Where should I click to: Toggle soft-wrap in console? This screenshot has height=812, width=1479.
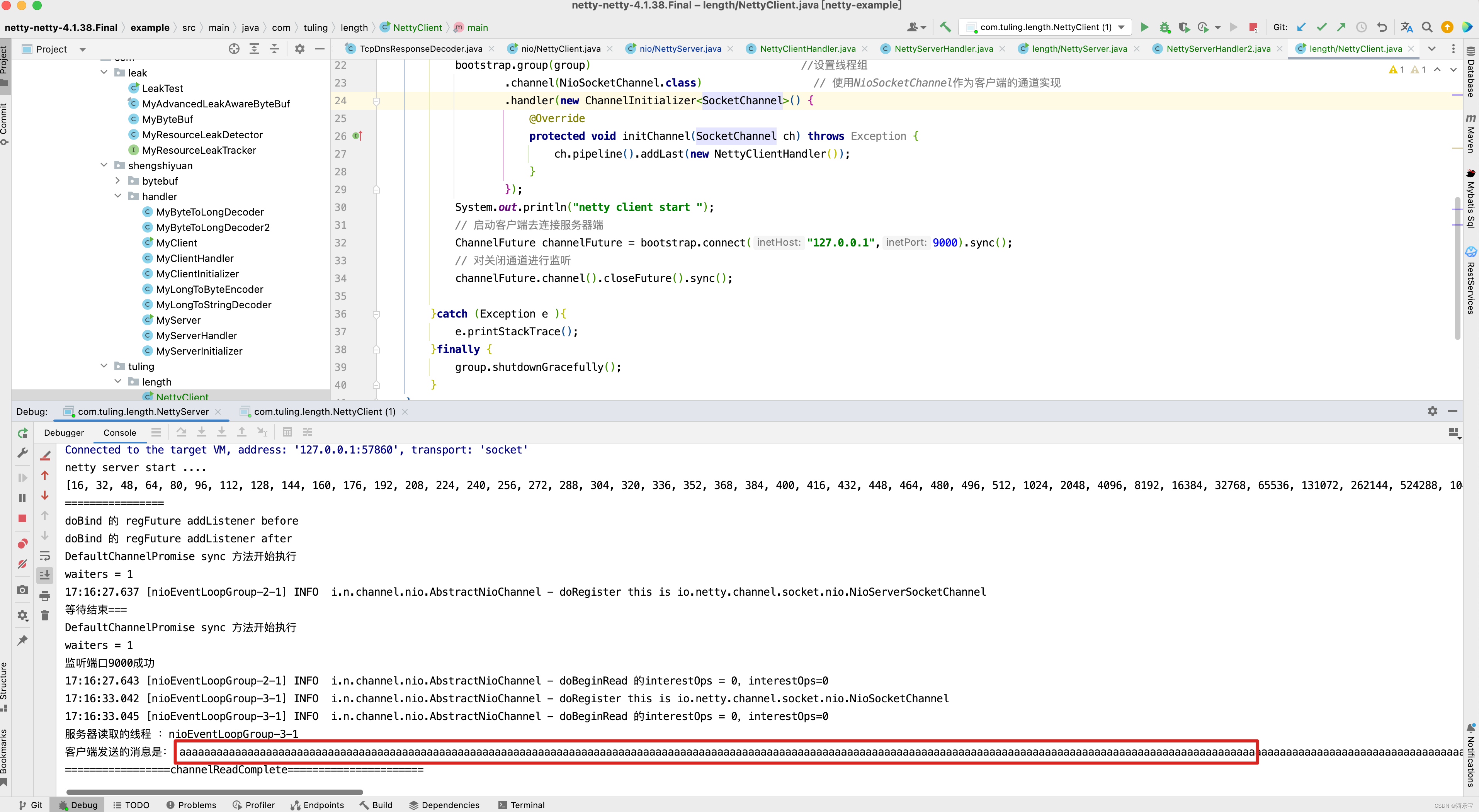(x=45, y=555)
